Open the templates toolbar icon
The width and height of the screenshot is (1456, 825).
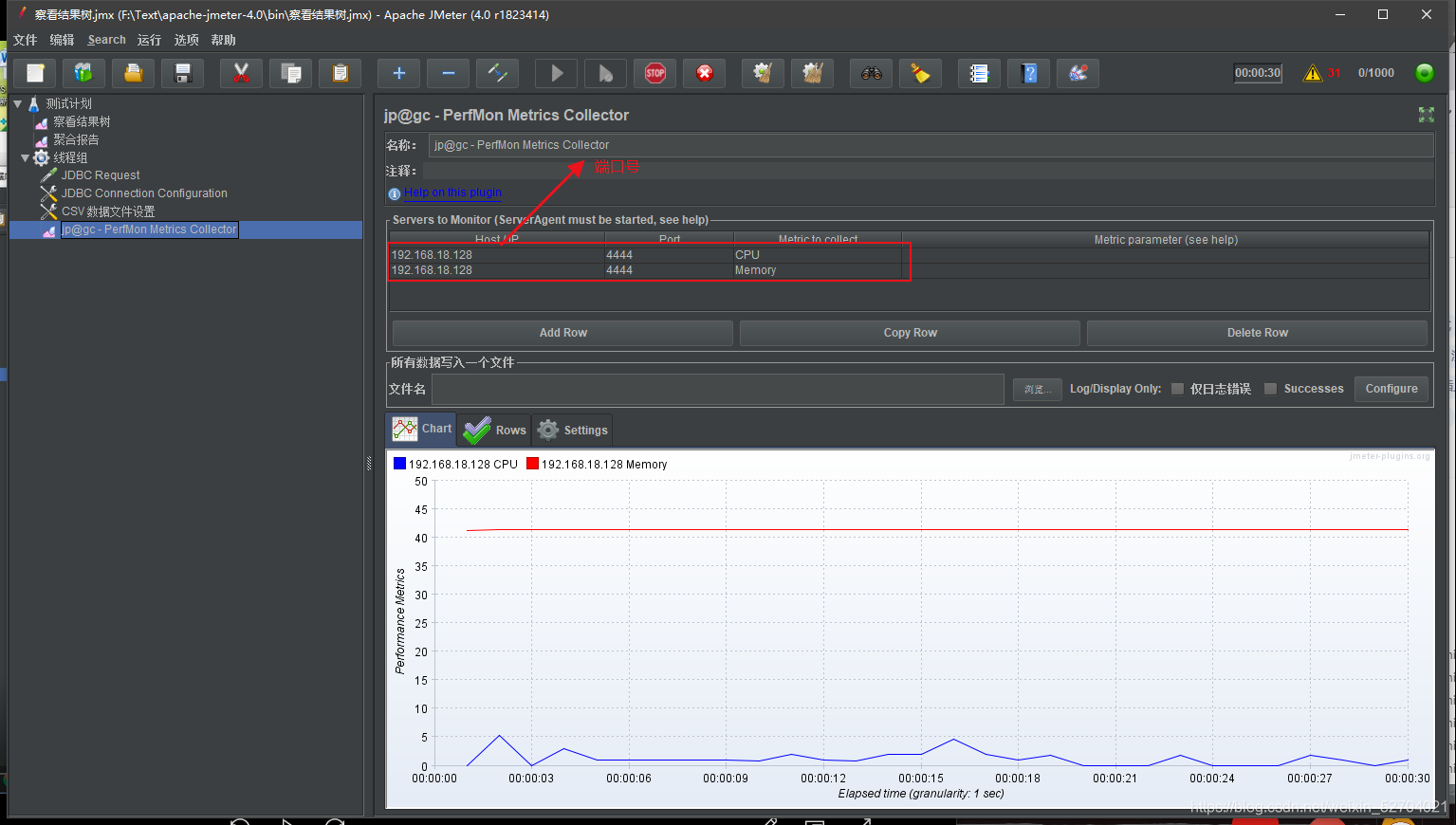click(84, 73)
